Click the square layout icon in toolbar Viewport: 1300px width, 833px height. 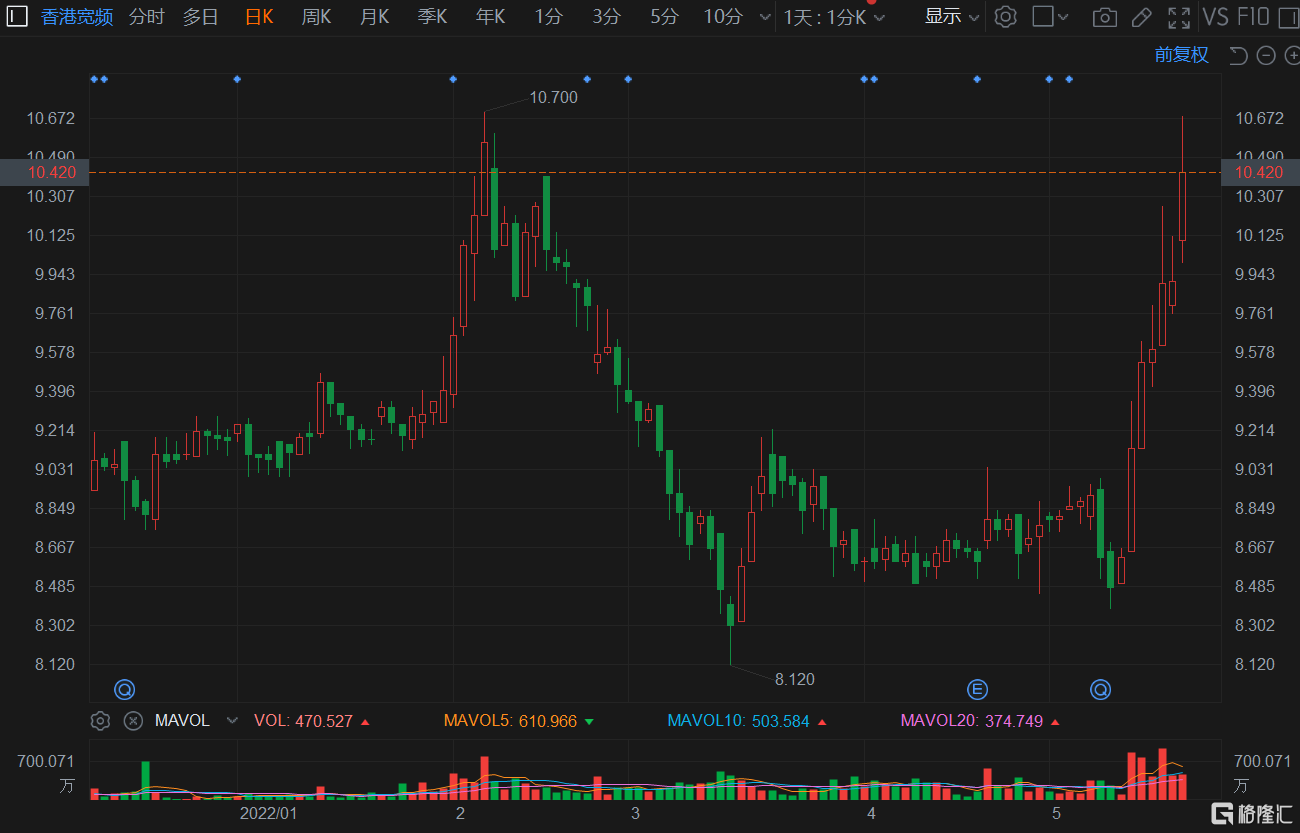(1042, 17)
